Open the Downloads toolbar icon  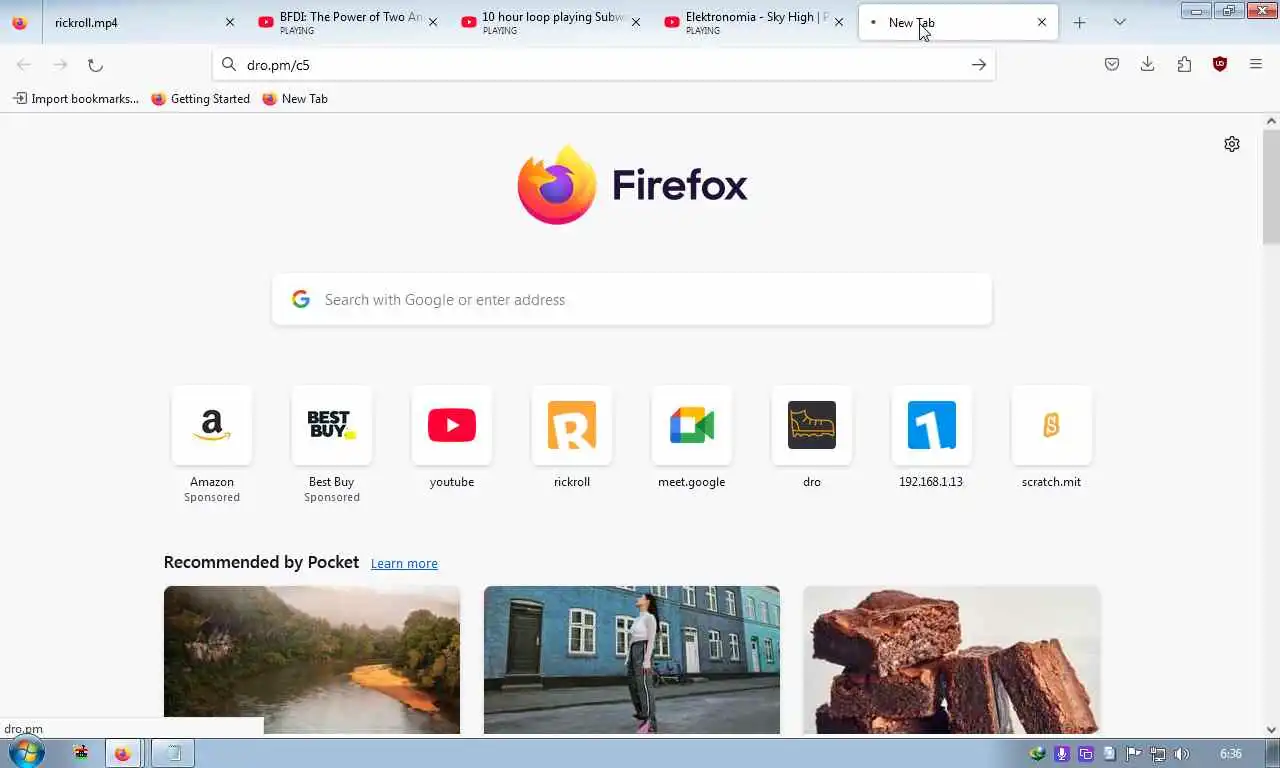1148,64
